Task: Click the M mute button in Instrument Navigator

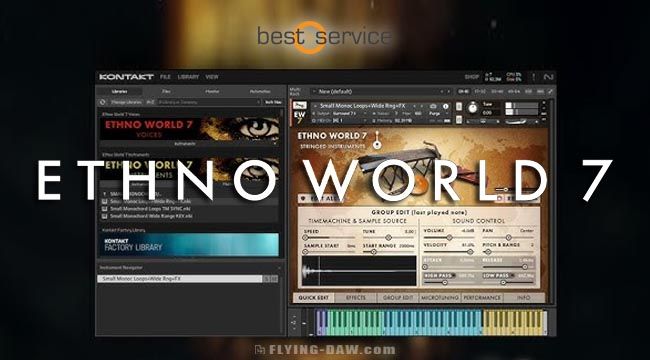Action: [274, 279]
